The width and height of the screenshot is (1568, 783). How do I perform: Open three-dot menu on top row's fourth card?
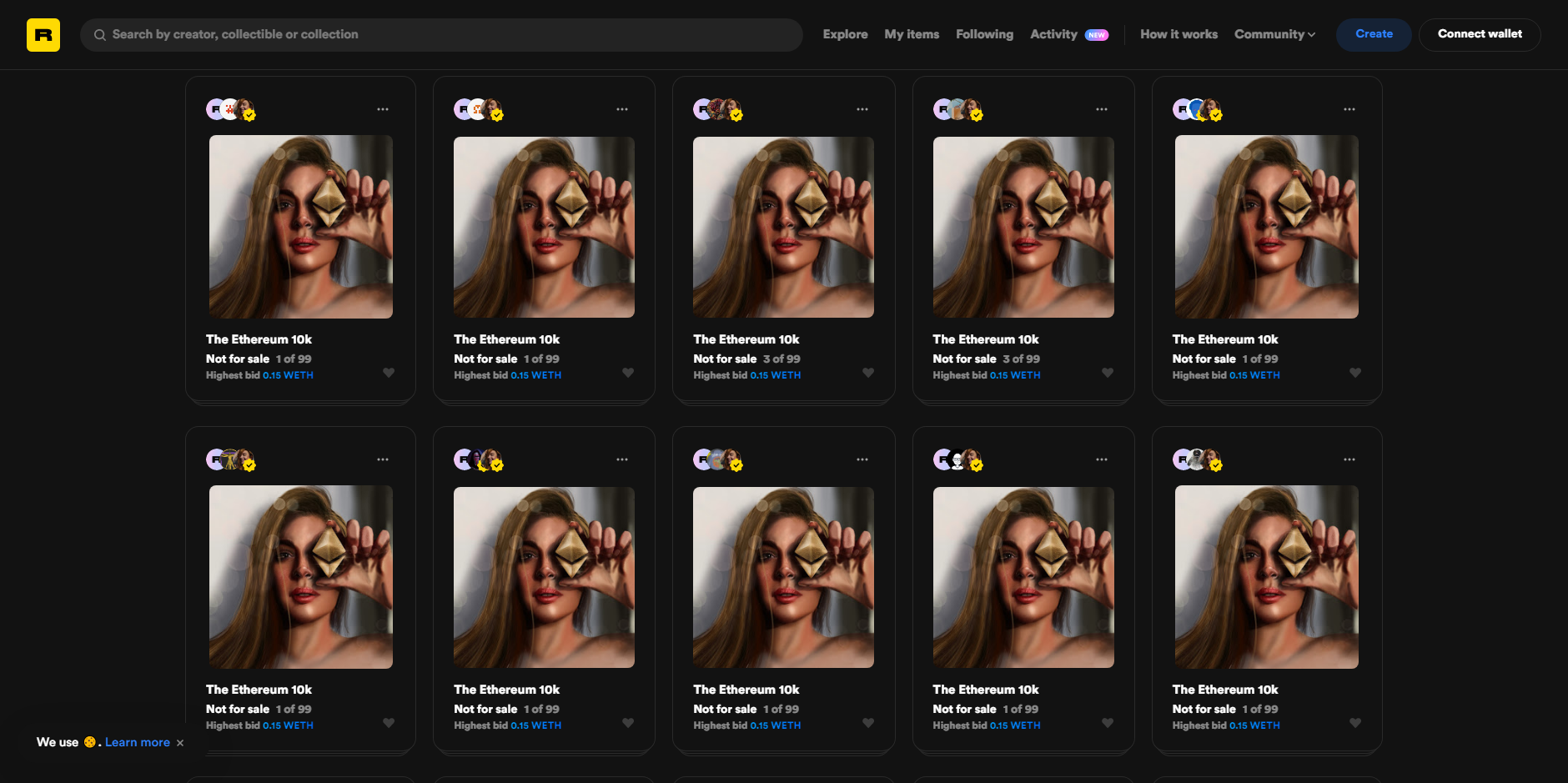click(x=1102, y=109)
